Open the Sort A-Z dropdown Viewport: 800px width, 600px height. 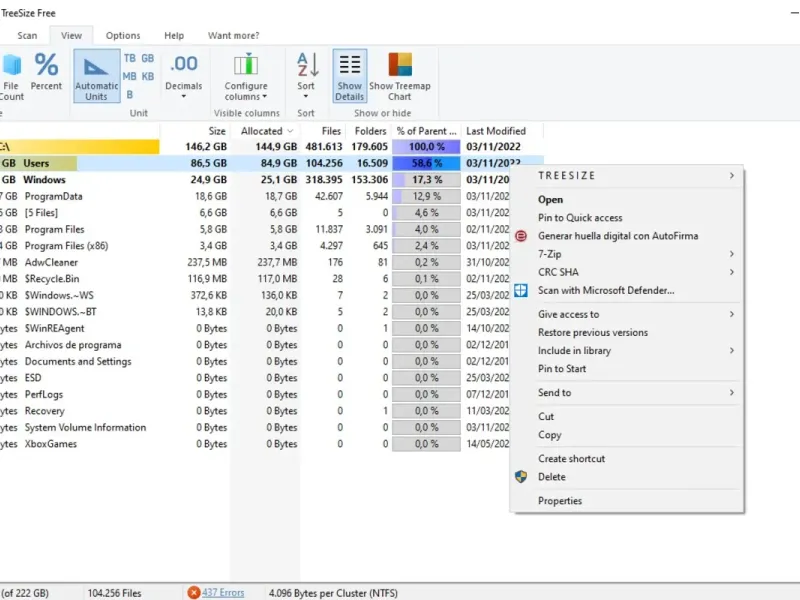(x=306, y=76)
